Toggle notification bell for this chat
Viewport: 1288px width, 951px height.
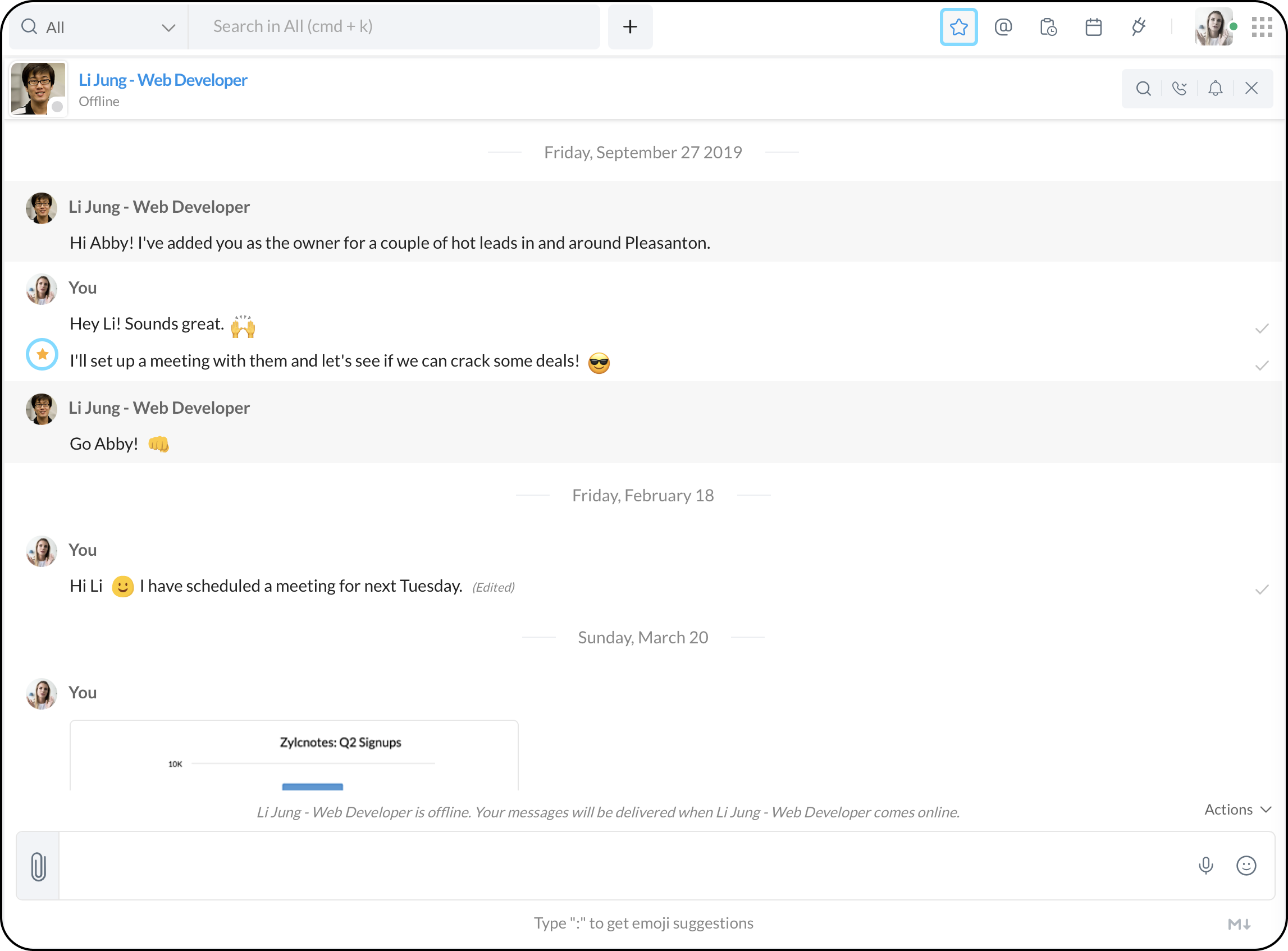1215,88
